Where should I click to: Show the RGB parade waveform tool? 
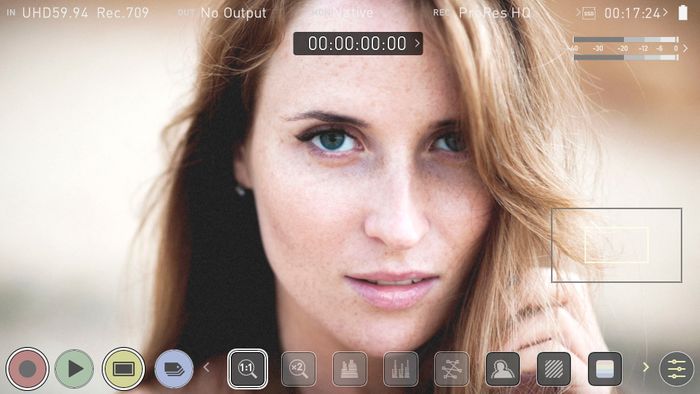click(350, 369)
